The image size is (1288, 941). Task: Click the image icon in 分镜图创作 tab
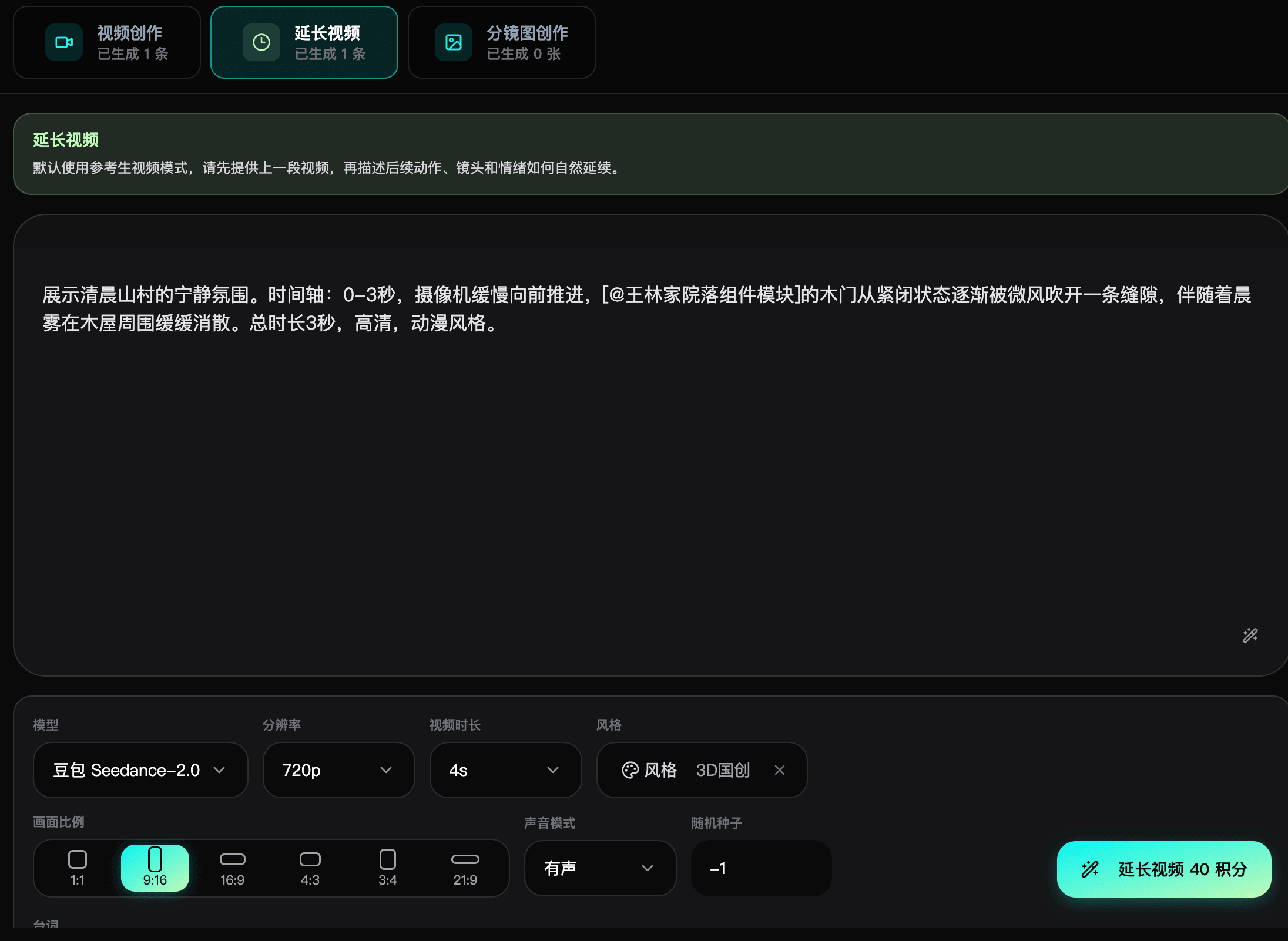tap(454, 42)
